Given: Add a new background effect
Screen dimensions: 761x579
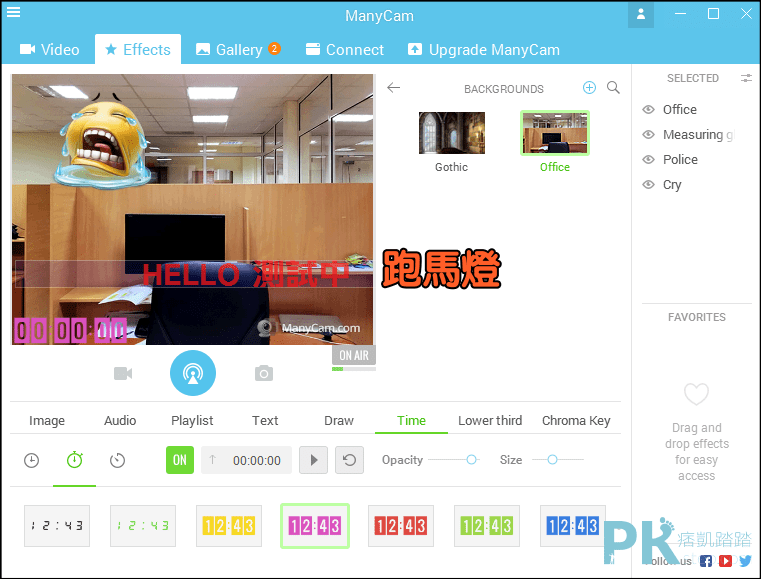Looking at the screenshot, I should [x=589, y=87].
